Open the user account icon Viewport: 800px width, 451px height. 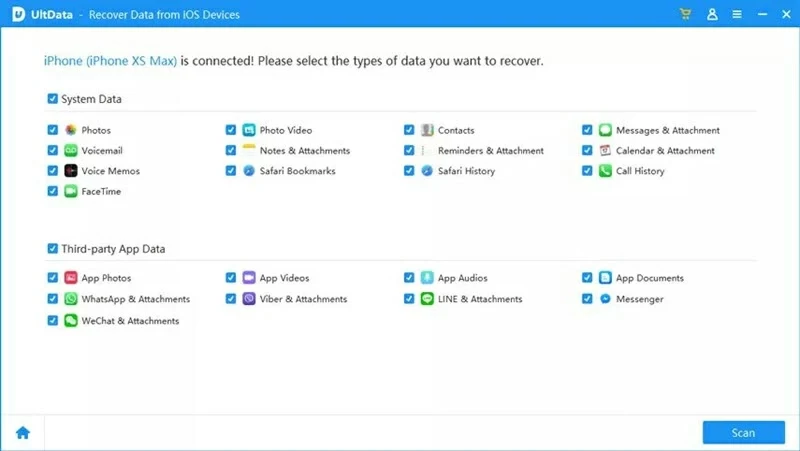pyautogui.click(x=712, y=14)
